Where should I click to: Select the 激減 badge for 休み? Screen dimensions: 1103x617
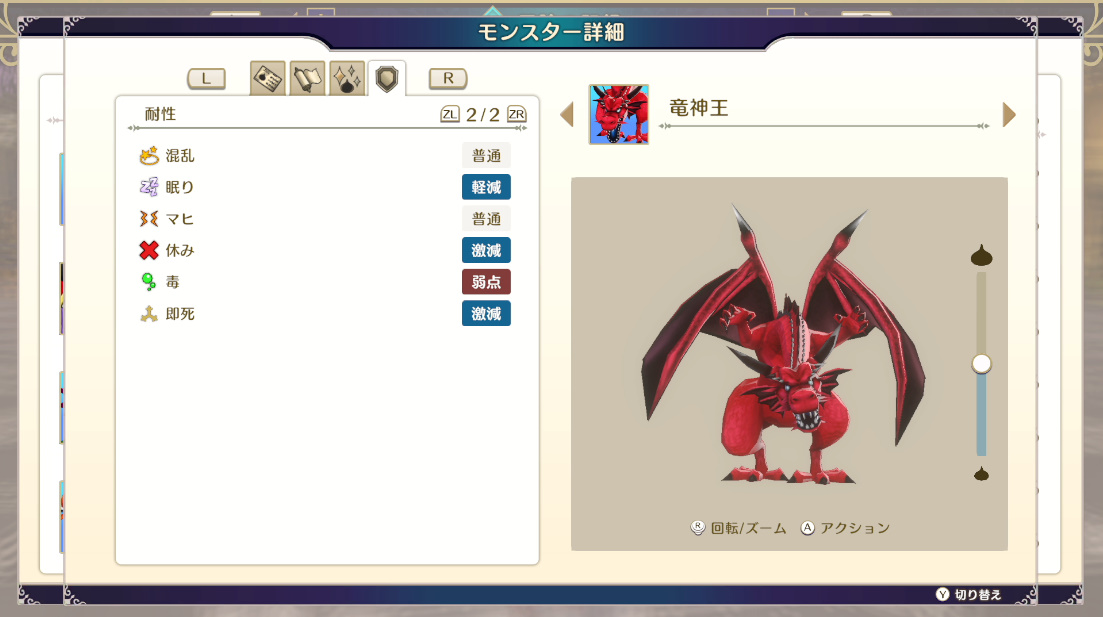(x=486, y=250)
